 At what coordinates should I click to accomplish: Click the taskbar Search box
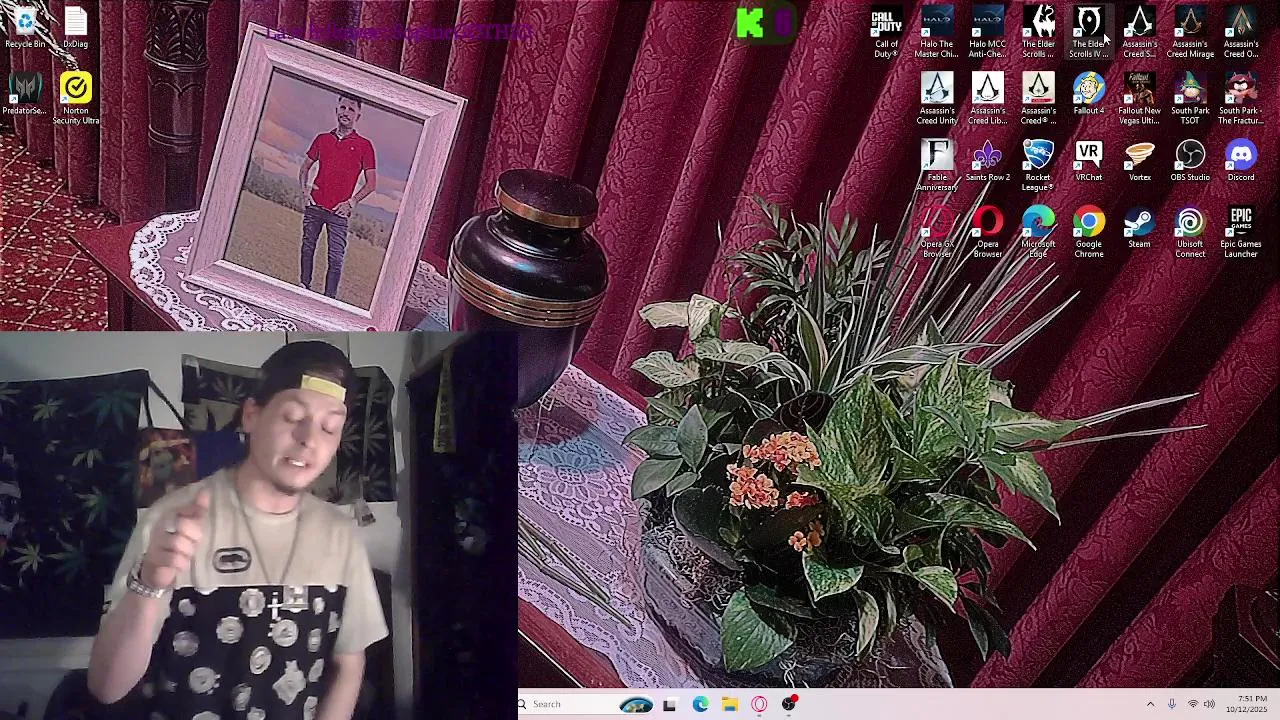point(585,704)
